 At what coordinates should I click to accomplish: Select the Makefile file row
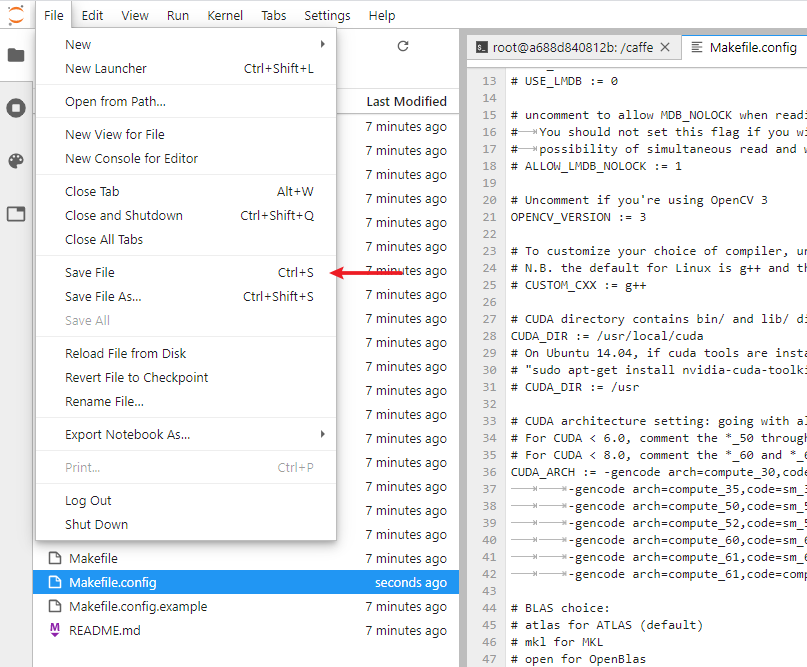[x=246, y=558]
